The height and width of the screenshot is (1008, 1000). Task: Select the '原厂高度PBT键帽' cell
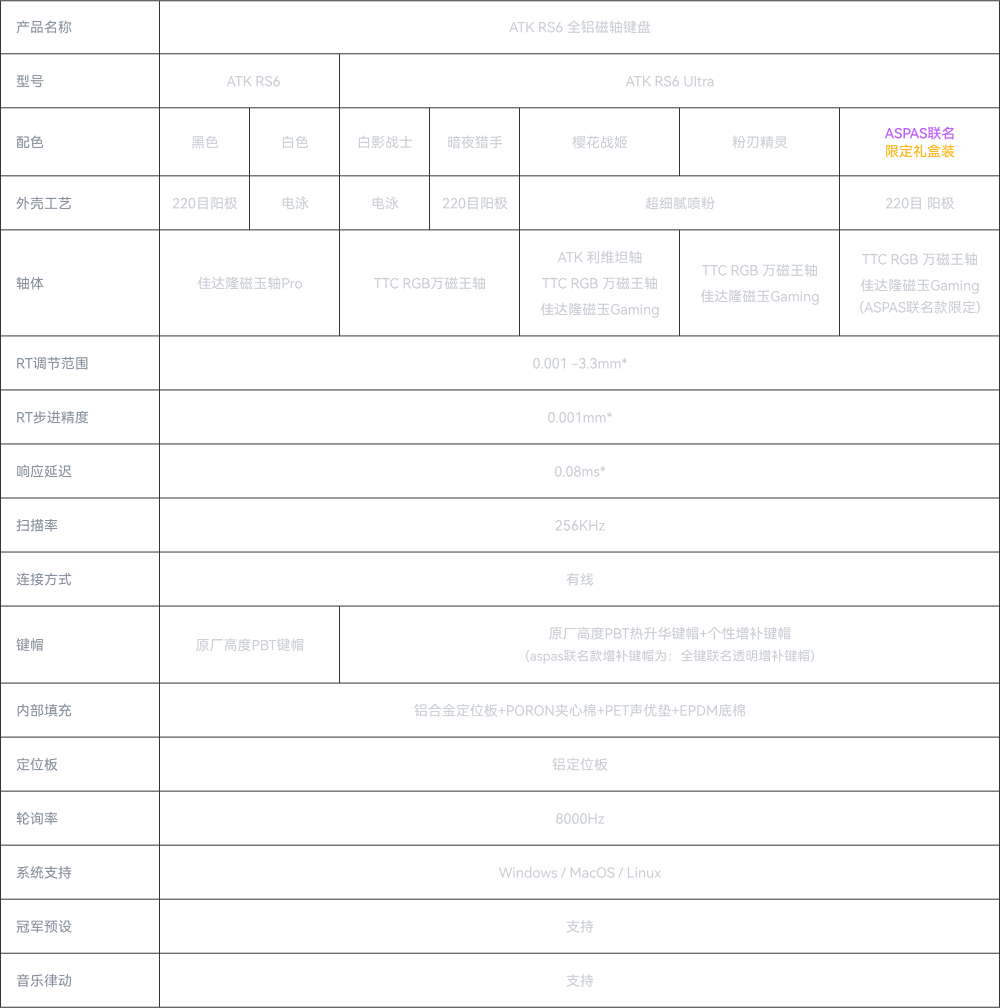click(249, 644)
